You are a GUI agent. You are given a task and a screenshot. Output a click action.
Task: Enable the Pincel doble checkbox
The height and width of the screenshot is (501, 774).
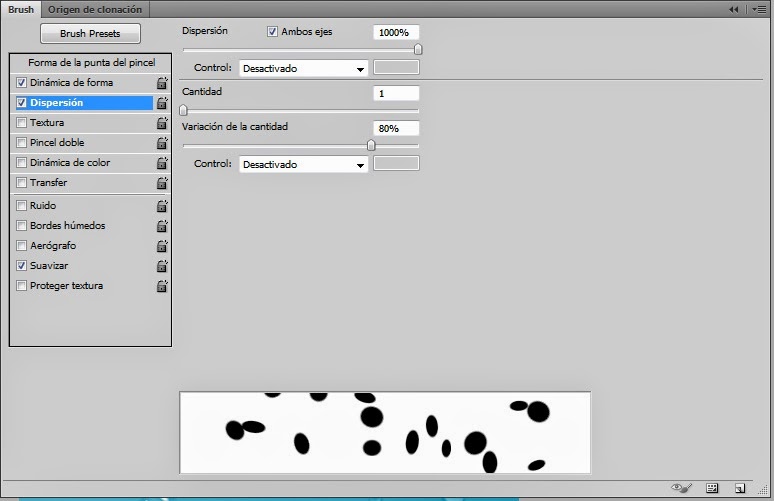21,143
